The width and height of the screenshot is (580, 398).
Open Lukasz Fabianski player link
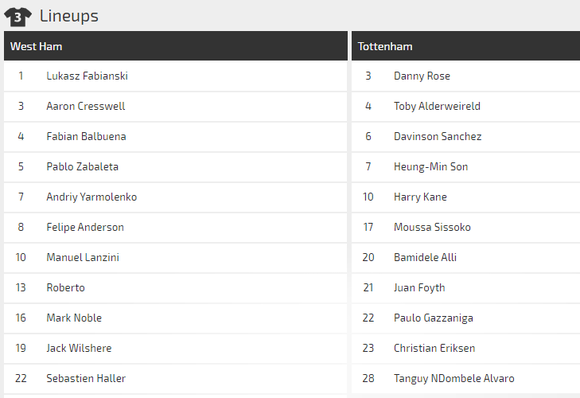[87, 76]
